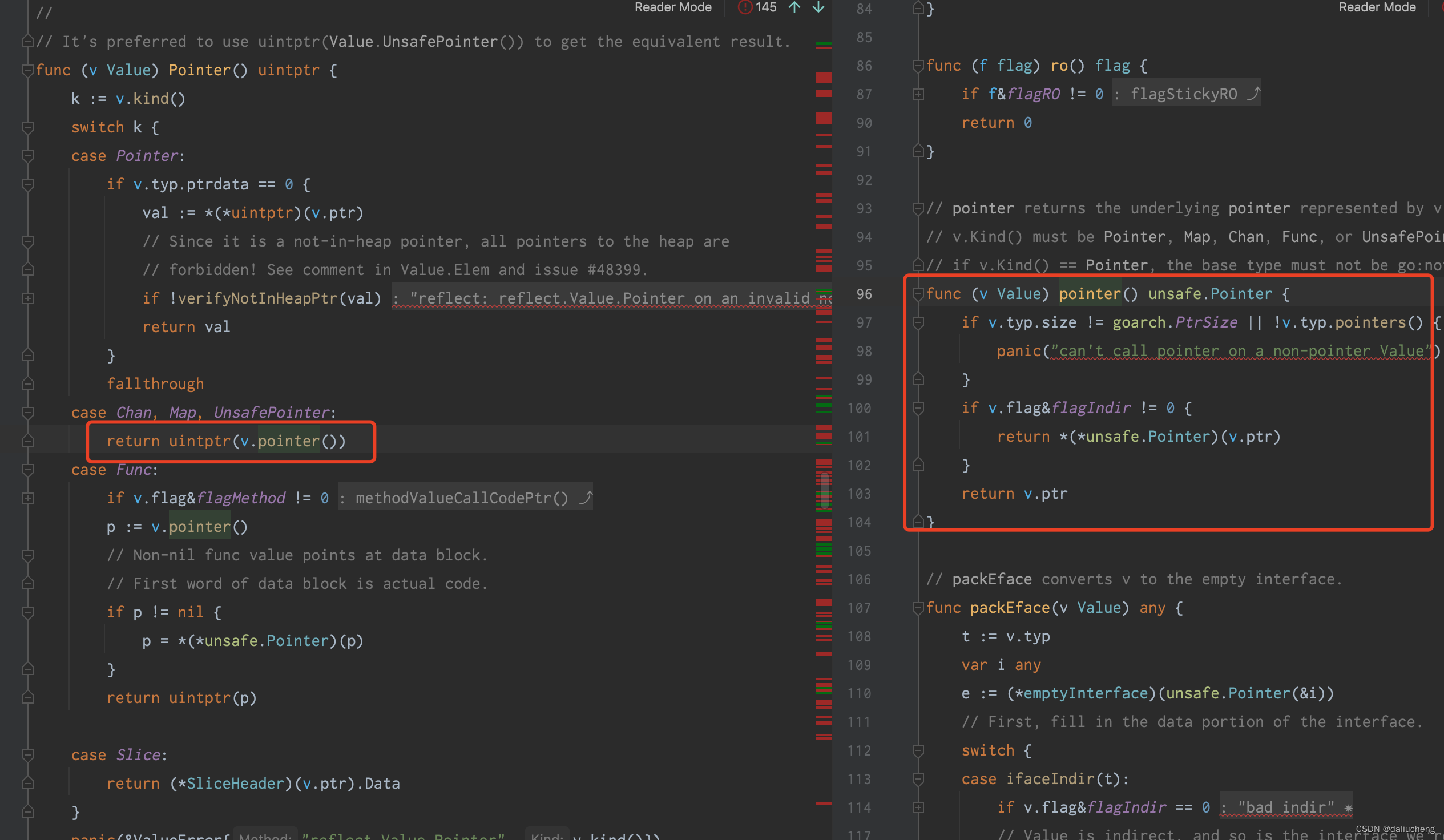Image resolution: width=1444 pixels, height=840 pixels.
Task: Collapse the switch k block fold marker
Action: pyautogui.click(x=27, y=127)
